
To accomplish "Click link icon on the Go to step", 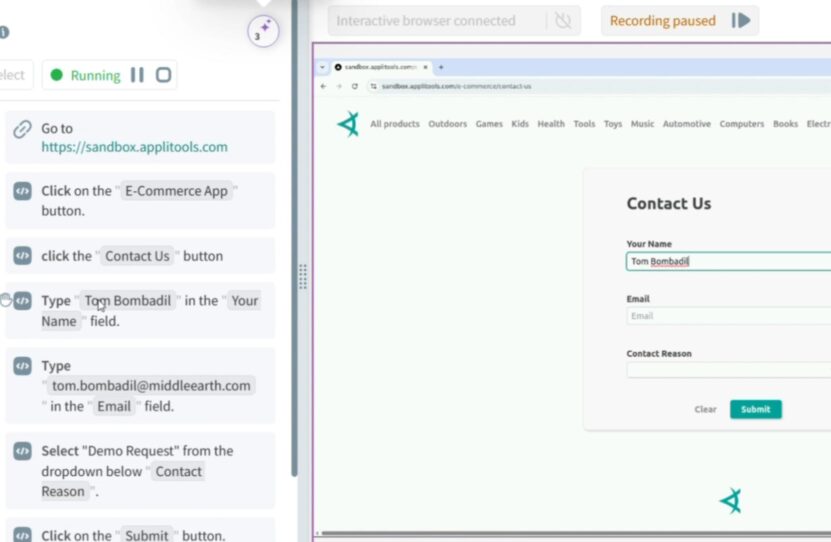I will pyautogui.click(x=22, y=129).
